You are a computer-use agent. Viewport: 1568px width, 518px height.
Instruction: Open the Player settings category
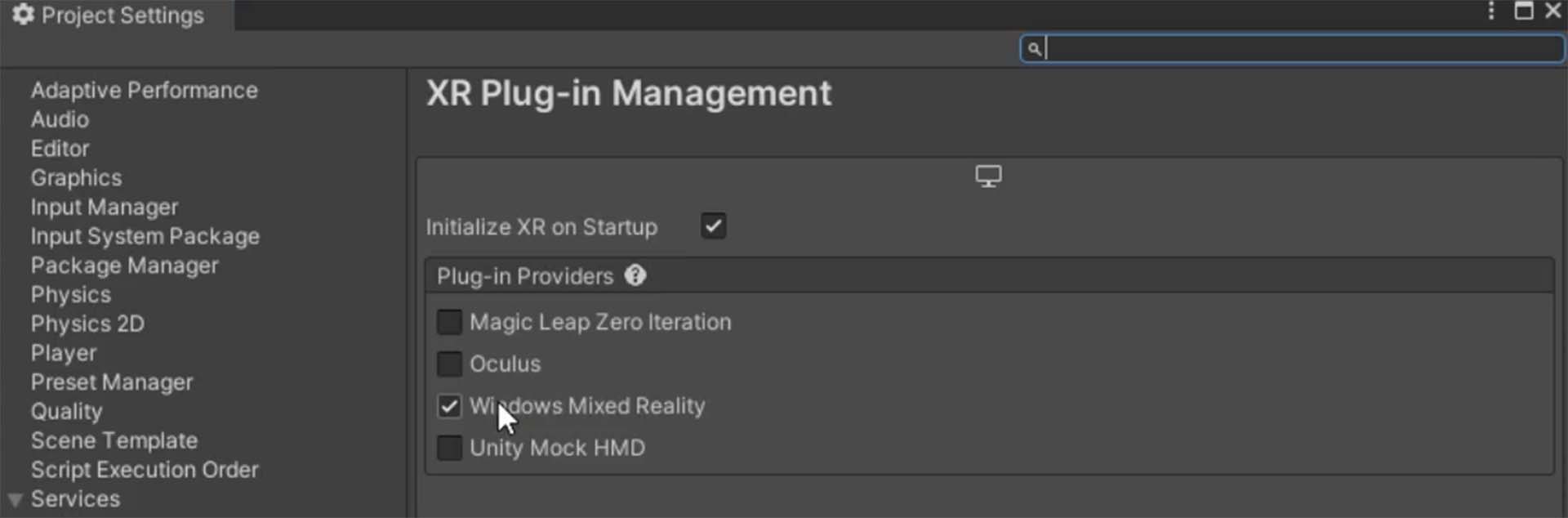click(x=64, y=353)
